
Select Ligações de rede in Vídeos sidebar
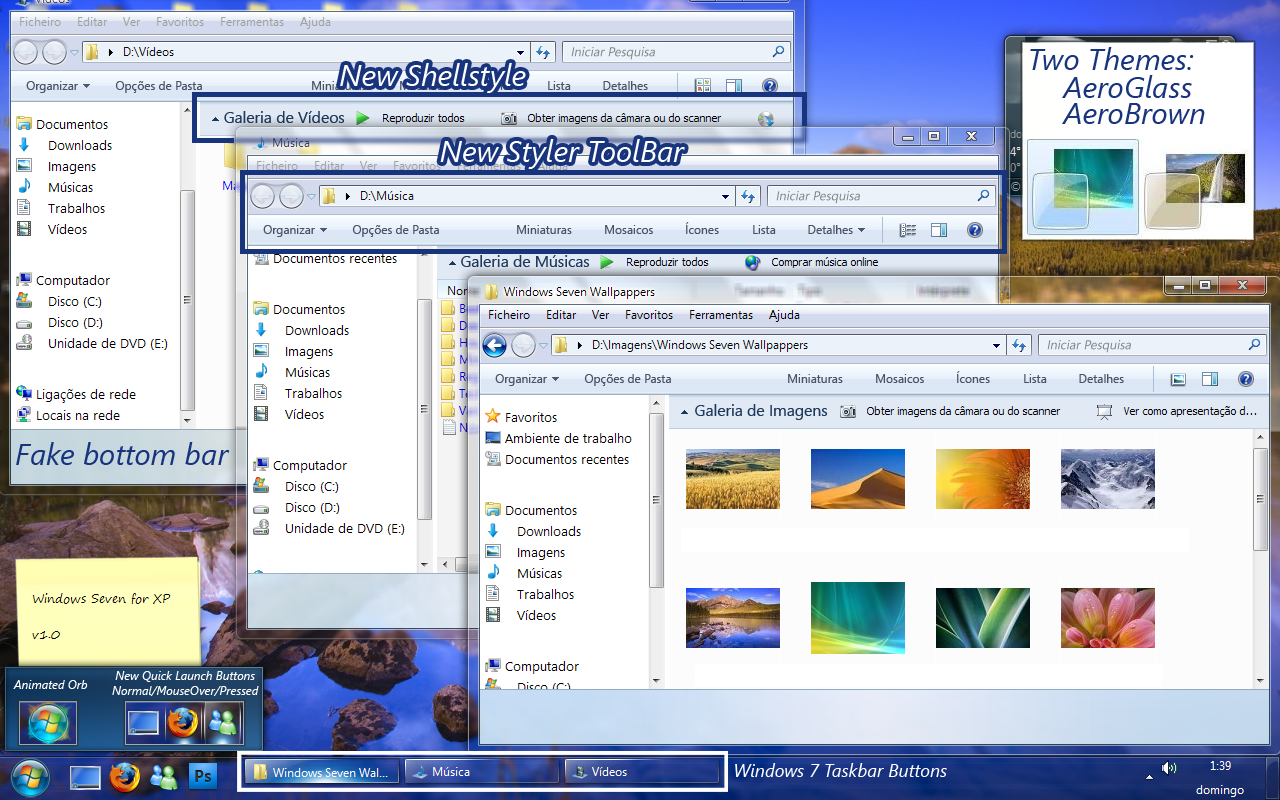[x=86, y=394]
